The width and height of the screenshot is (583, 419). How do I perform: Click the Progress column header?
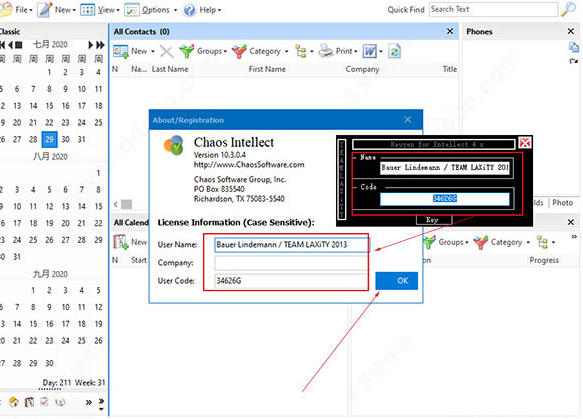click(544, 260)
